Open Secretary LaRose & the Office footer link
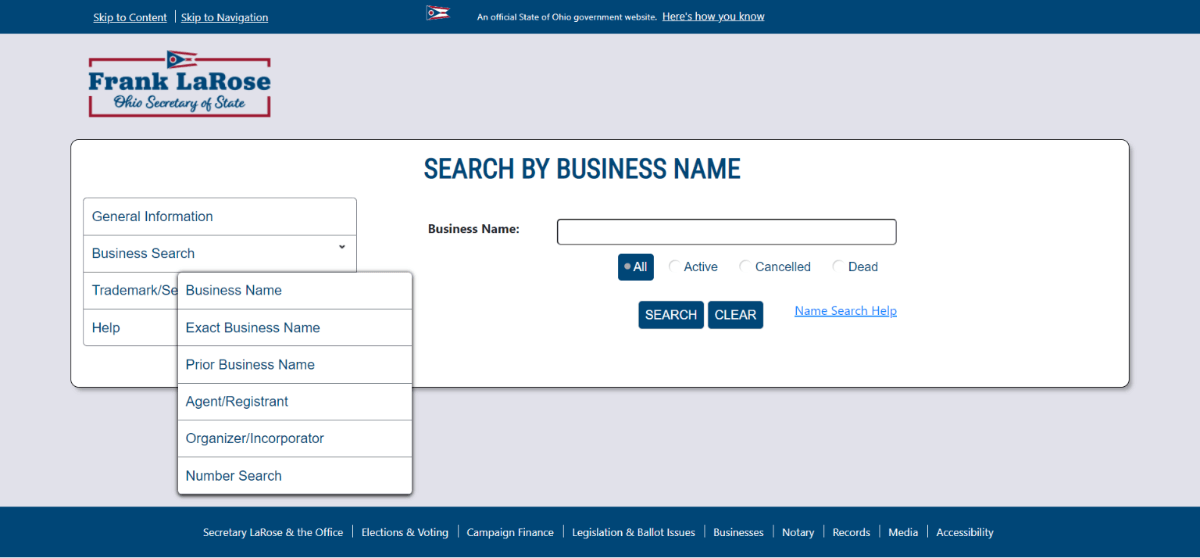Image resolution: width=1200 pixels, height=558 pixels. (x=273, y=532)
